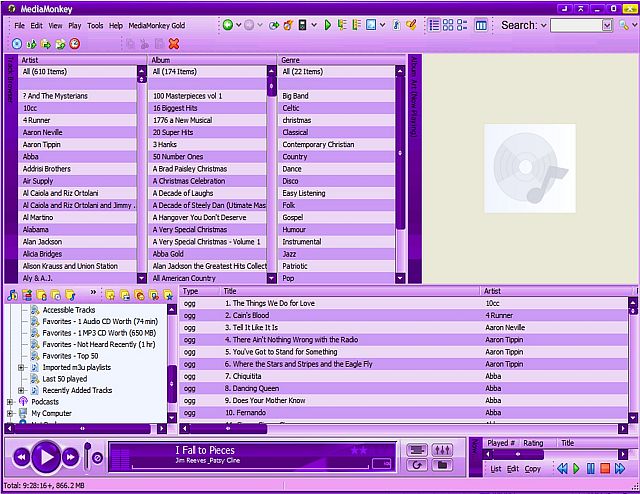The height and width of the screenshot is (494, 640).
Task: Click the folder button in player panel
Action: [x=442, y=465]
